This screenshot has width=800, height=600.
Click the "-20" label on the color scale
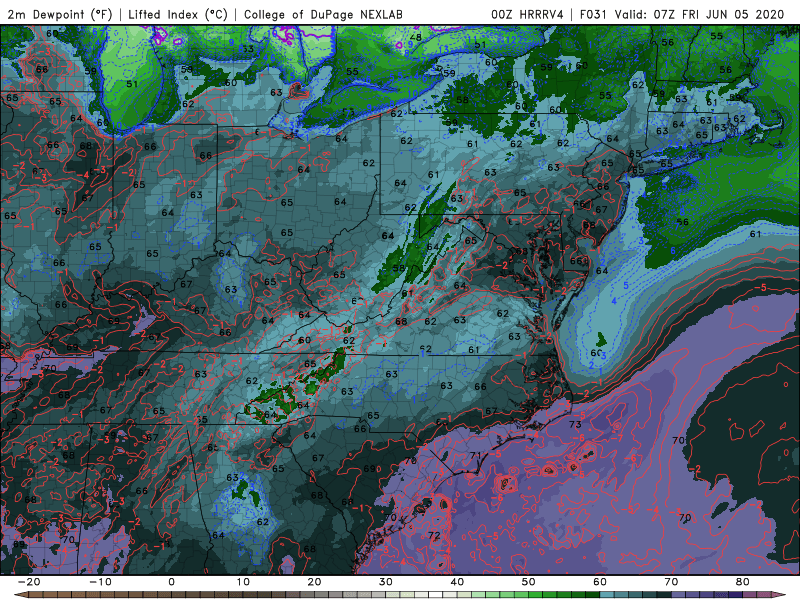(29, 582)
